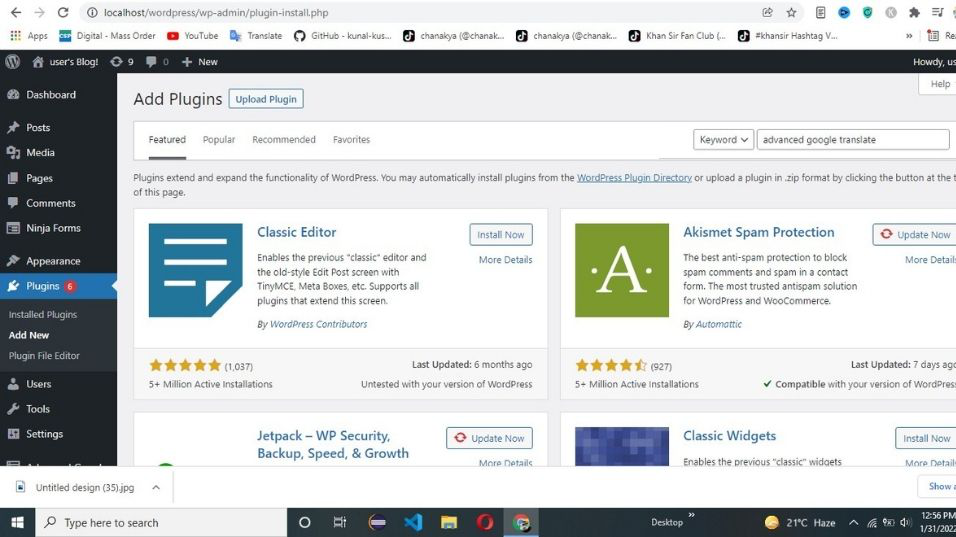Open WordPress Contributors author link
The width and height of the screenshot is (956, 537).
coord(318,324)
